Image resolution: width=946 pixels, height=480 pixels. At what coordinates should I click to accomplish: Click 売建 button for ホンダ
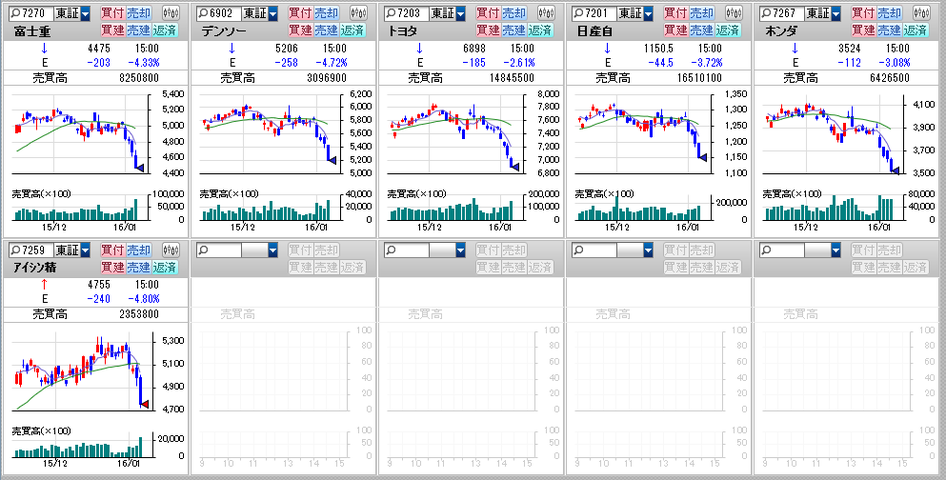click(888, 30)
